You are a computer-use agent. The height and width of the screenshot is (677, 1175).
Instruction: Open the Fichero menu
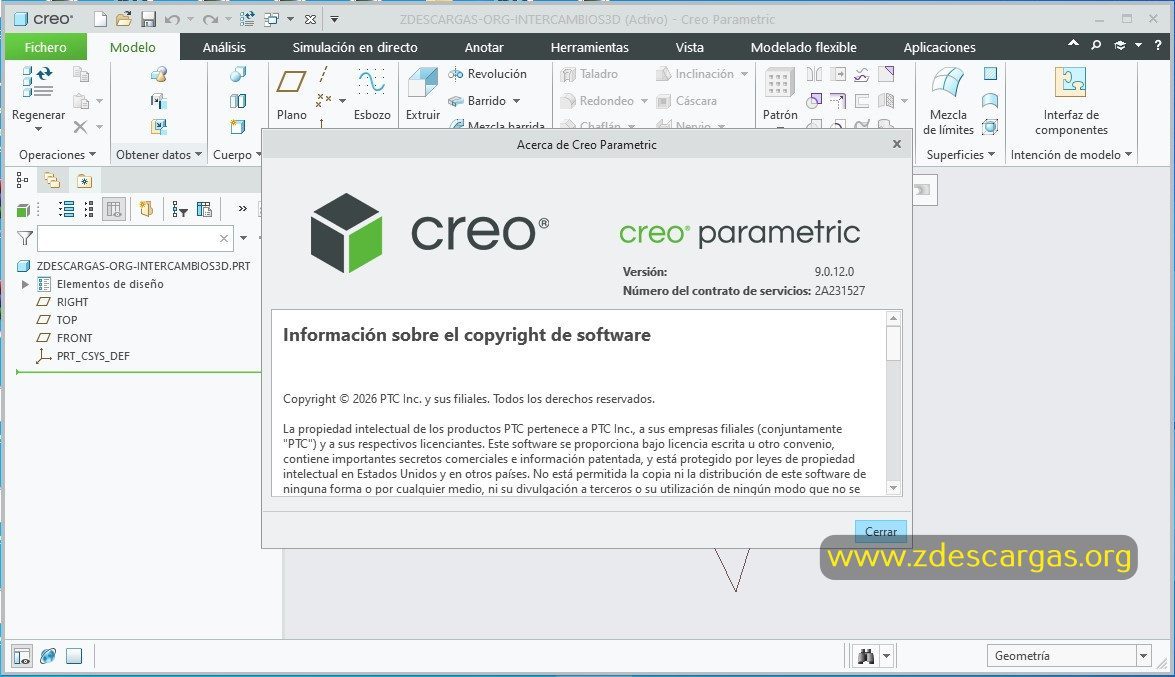46,47
